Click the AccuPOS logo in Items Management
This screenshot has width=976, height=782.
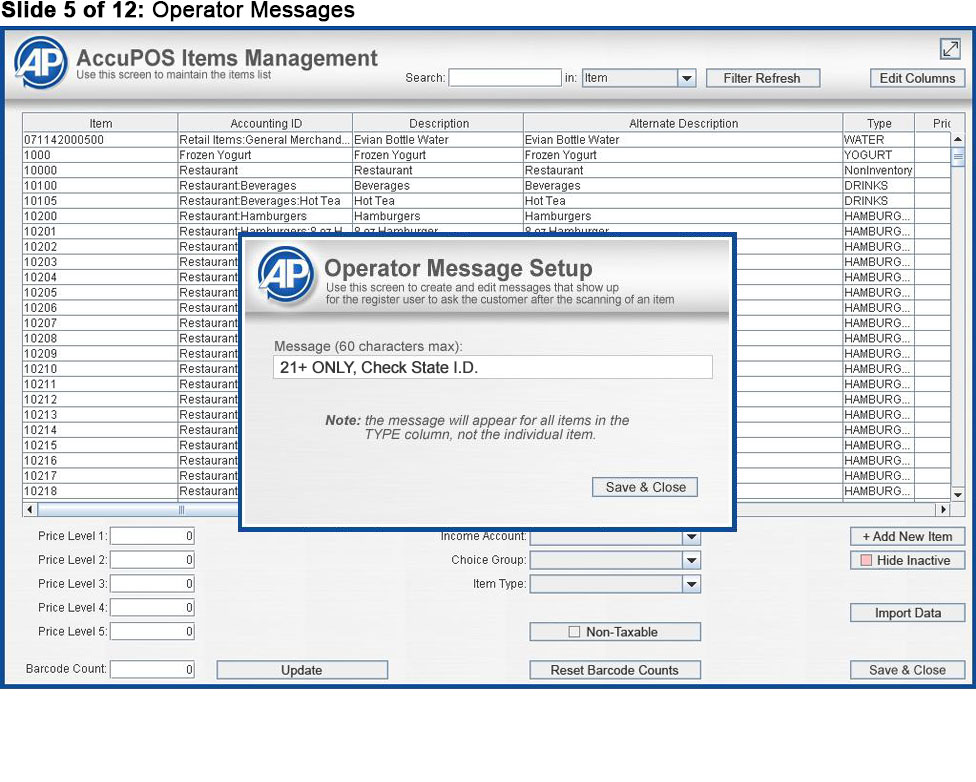pyautogui.click(x=40, y=62)
